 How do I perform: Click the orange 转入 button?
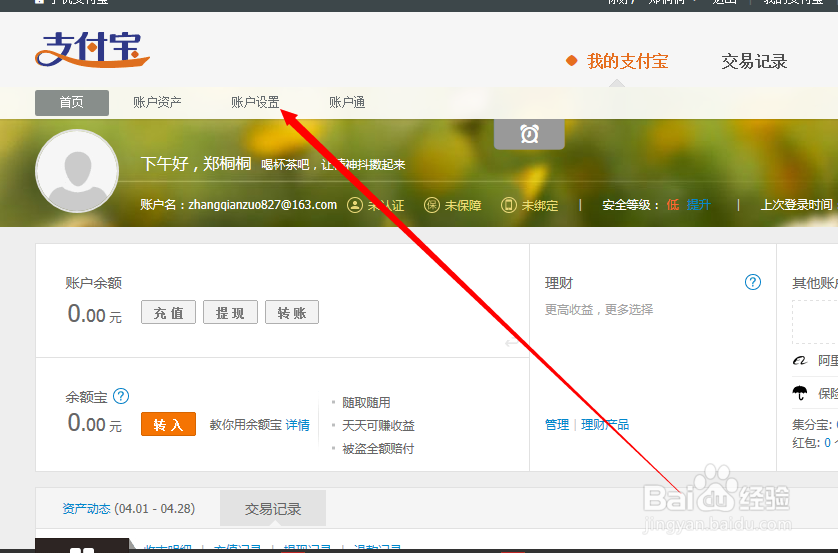[x=168, y=424]
